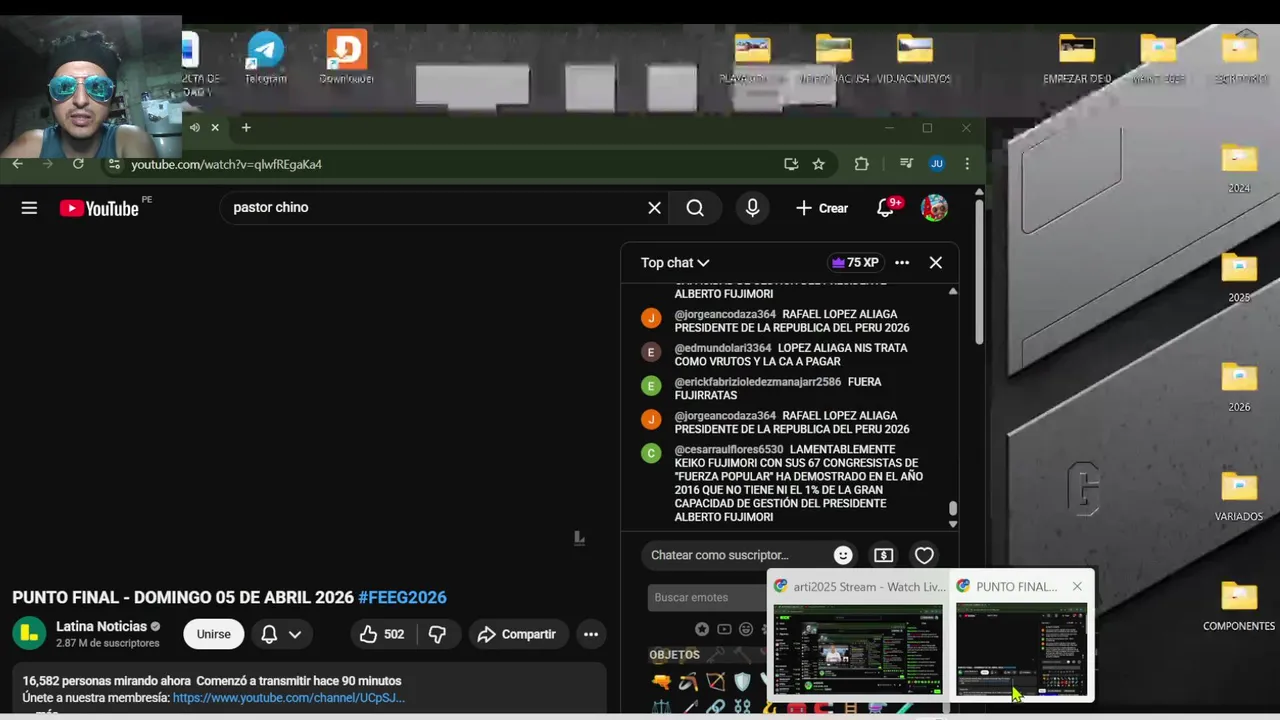The height and width of the screenshot is (720, 1280).
Task: Select the 'PUNTO FINAL' window preview thumbnail
Action: click(x=1021, y=649)
